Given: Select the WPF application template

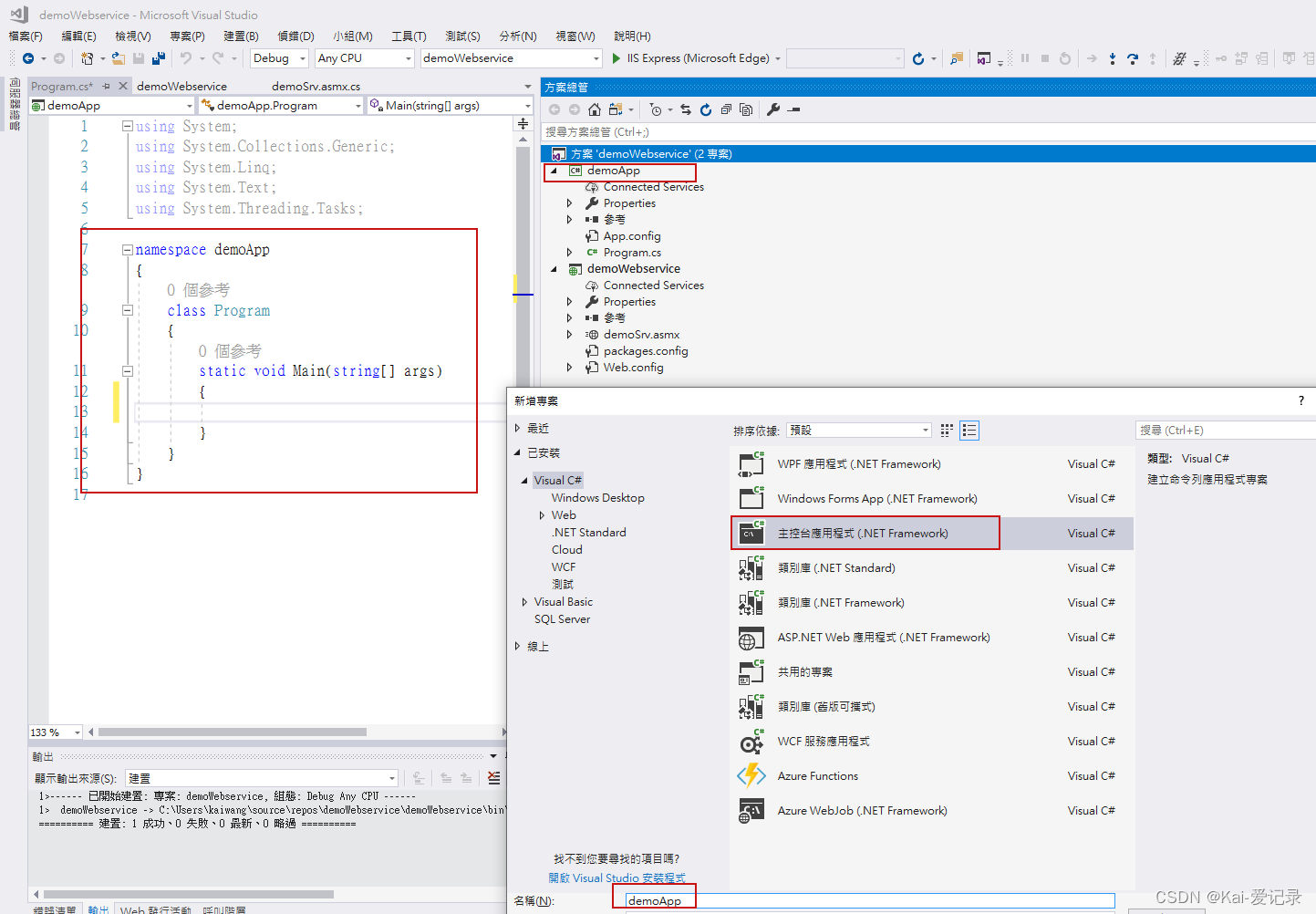Looking at the screenshot, I should click(x=932, y=464).
